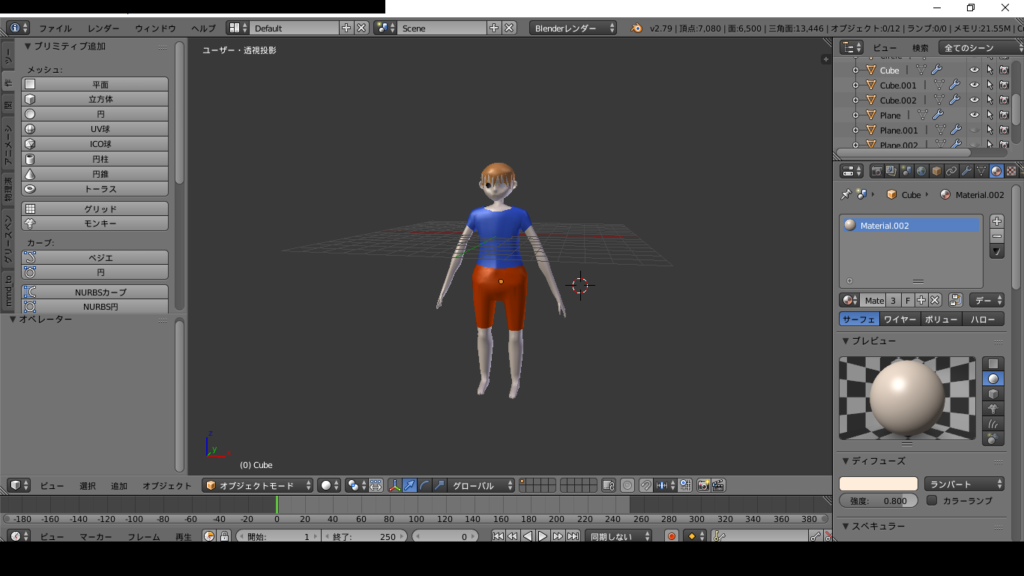Click the viewport shading sphere icon

[326, 485]
